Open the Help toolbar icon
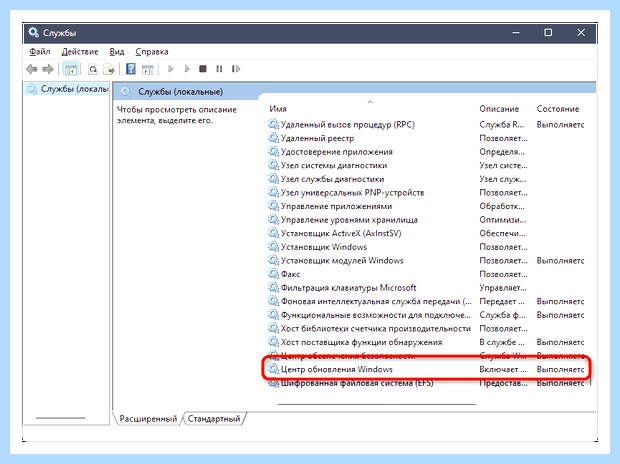Viewport: 620px width, 464px height. [x=130, y=69]
